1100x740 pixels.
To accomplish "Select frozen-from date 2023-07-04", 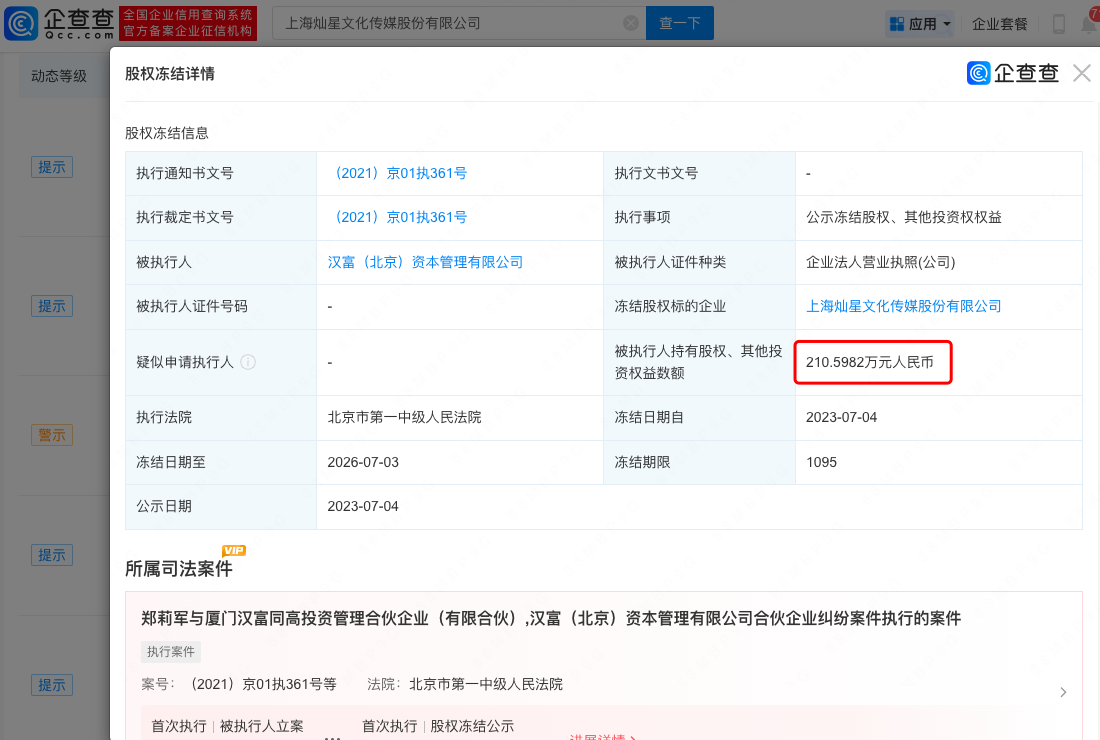I will click(x=841, y=417).
